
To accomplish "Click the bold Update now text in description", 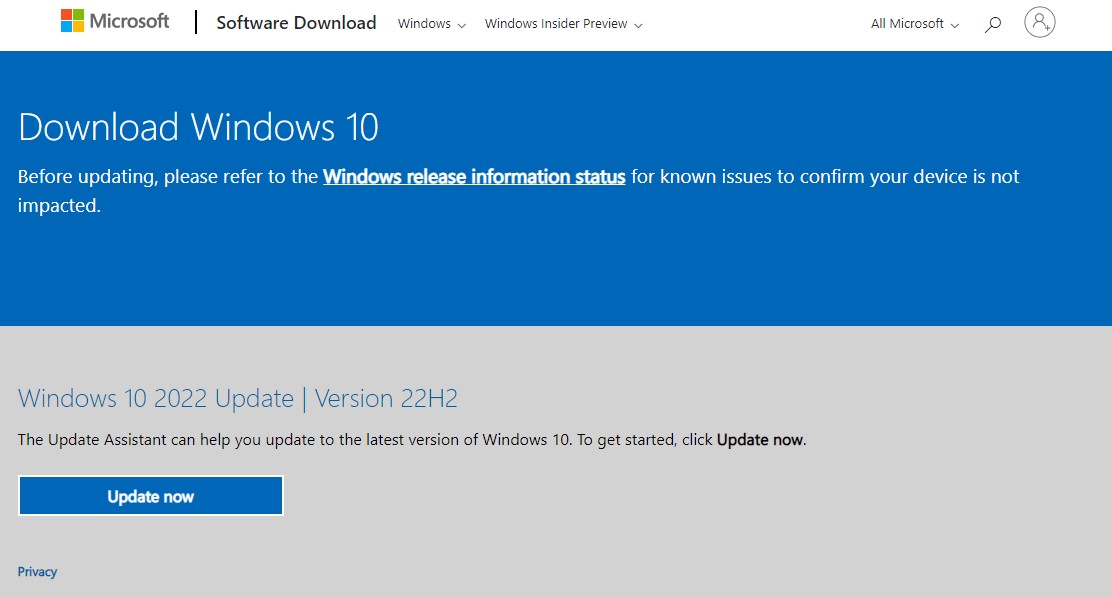I will click(x=759, y=439).
